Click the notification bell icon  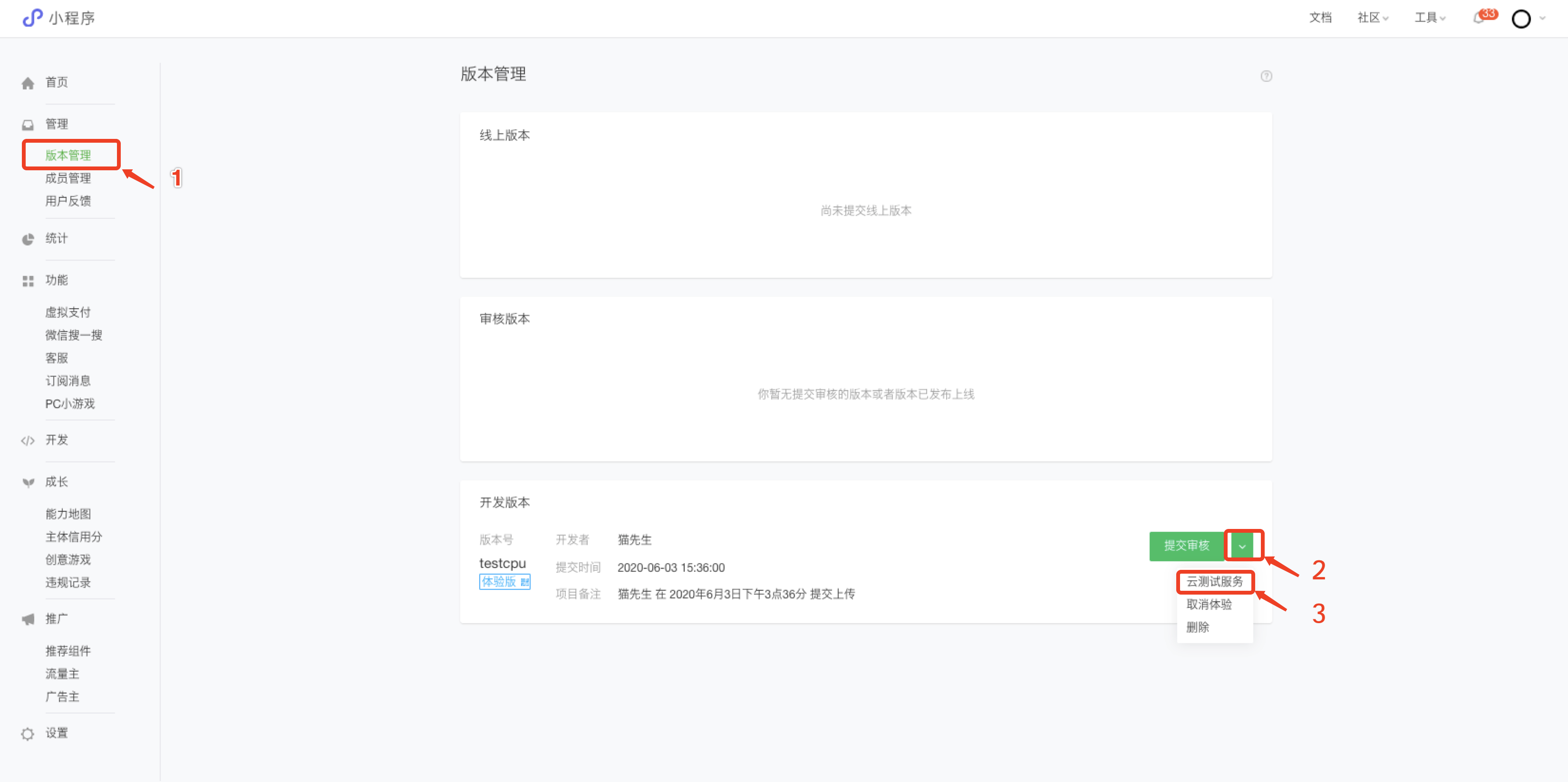click(1478, 18)
